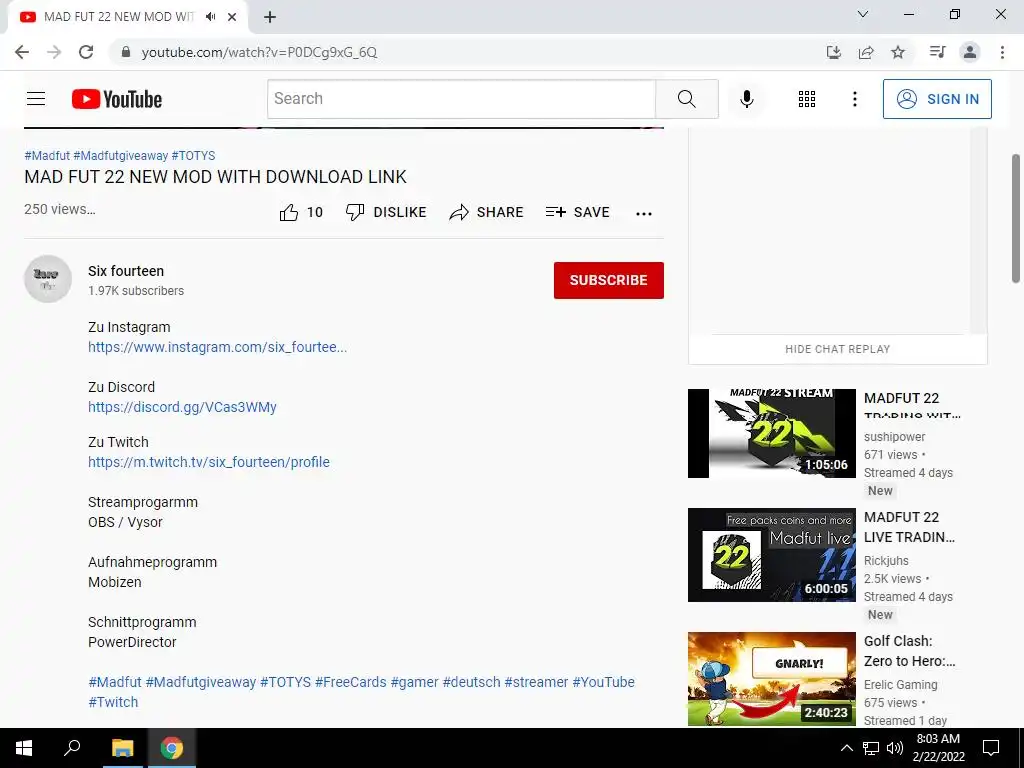
Task: Open the MADFUT 22 LIVE TRADIN... title
Action: click(909, 527)
